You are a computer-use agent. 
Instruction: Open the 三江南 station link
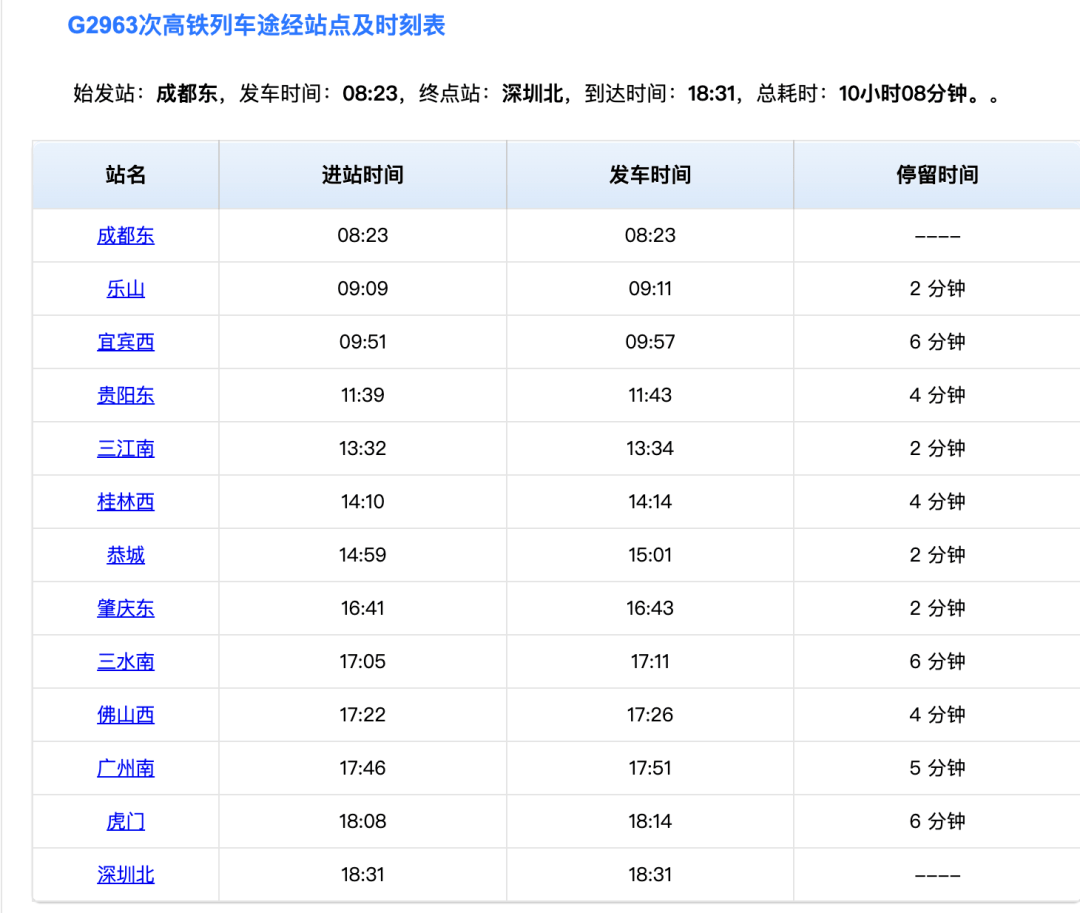click(x=125, y=448)
